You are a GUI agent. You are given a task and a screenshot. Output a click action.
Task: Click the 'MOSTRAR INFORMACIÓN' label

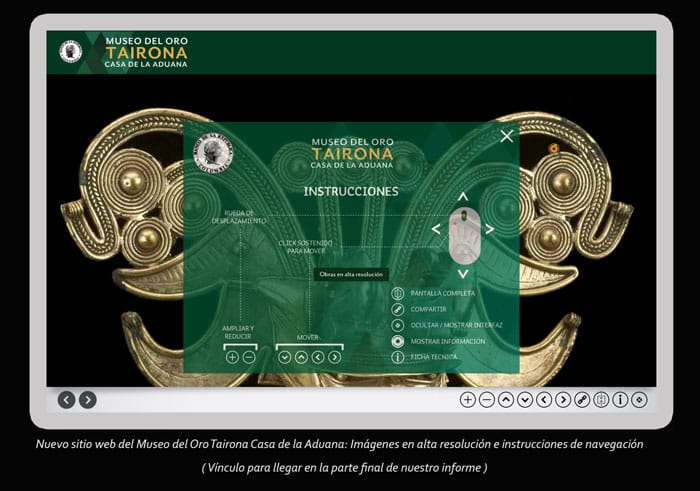coord(448,341)
